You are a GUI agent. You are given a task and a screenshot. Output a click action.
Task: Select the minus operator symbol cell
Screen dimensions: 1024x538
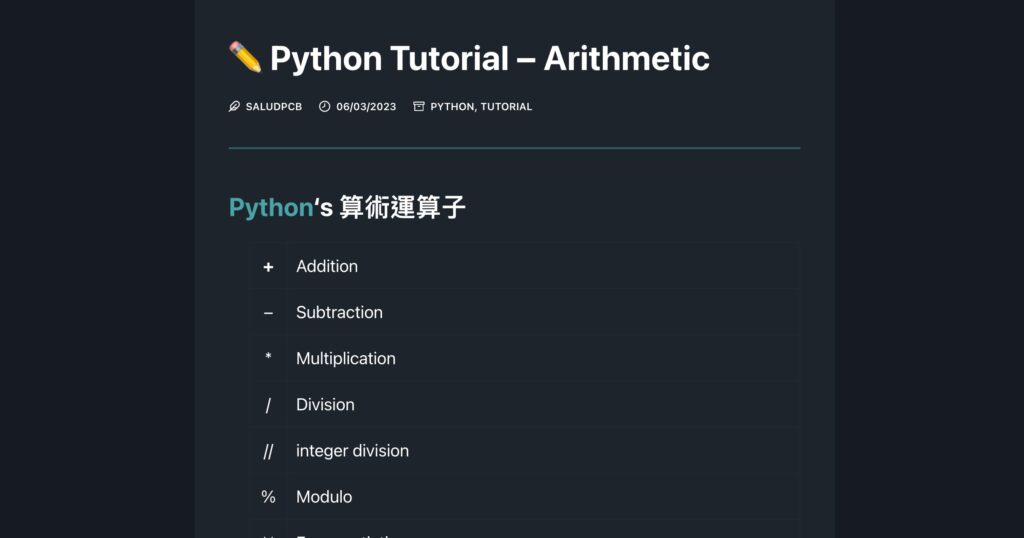[268, 312]
